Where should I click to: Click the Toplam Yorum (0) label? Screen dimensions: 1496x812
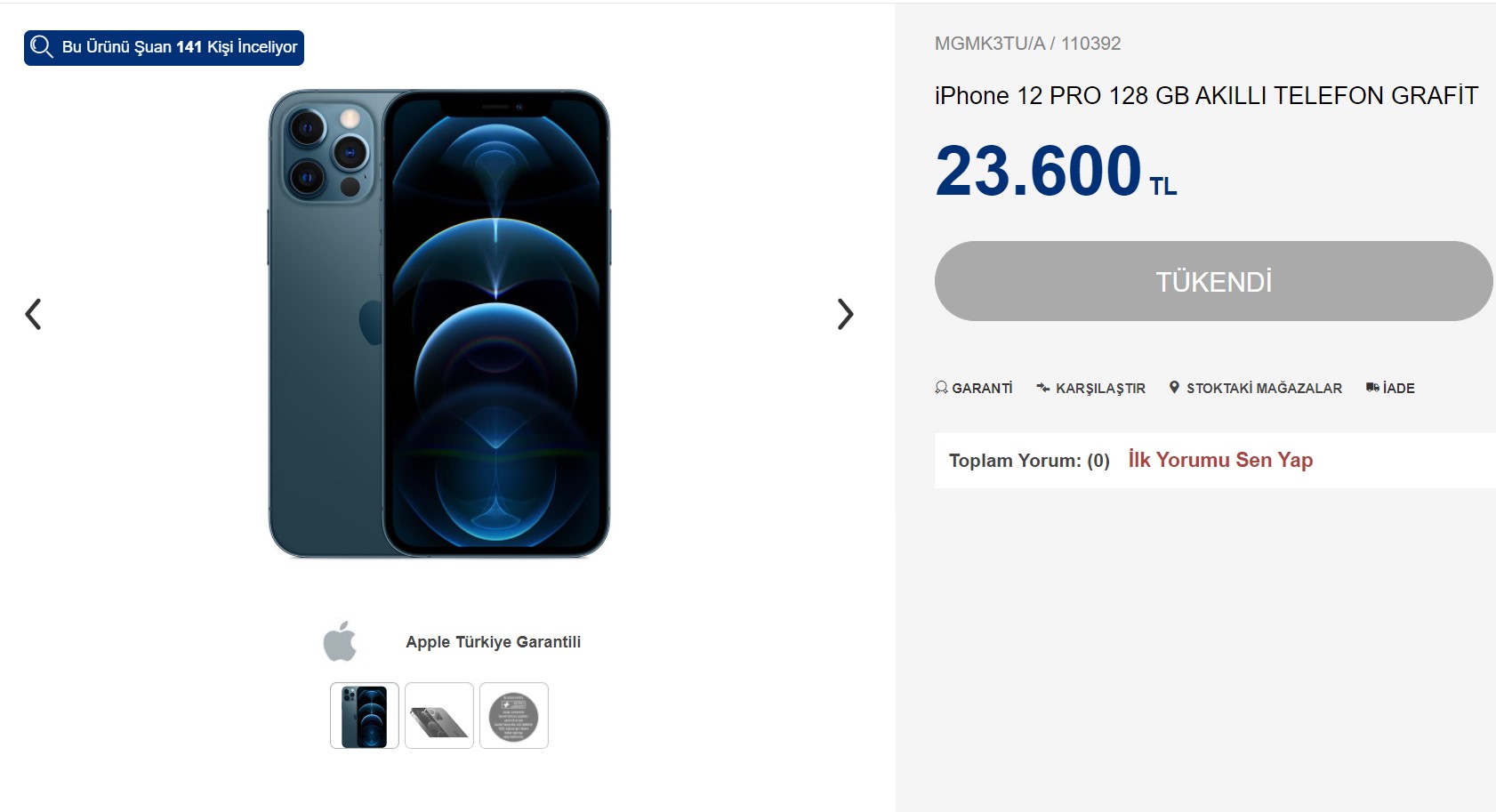pos(1029,461)
